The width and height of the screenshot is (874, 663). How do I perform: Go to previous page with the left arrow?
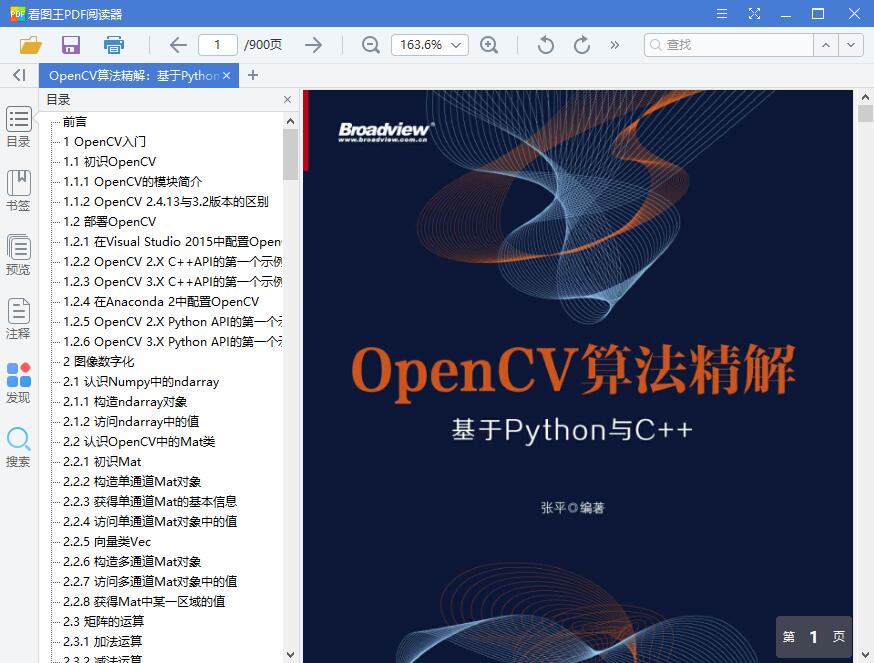click(x=178, y=45)
